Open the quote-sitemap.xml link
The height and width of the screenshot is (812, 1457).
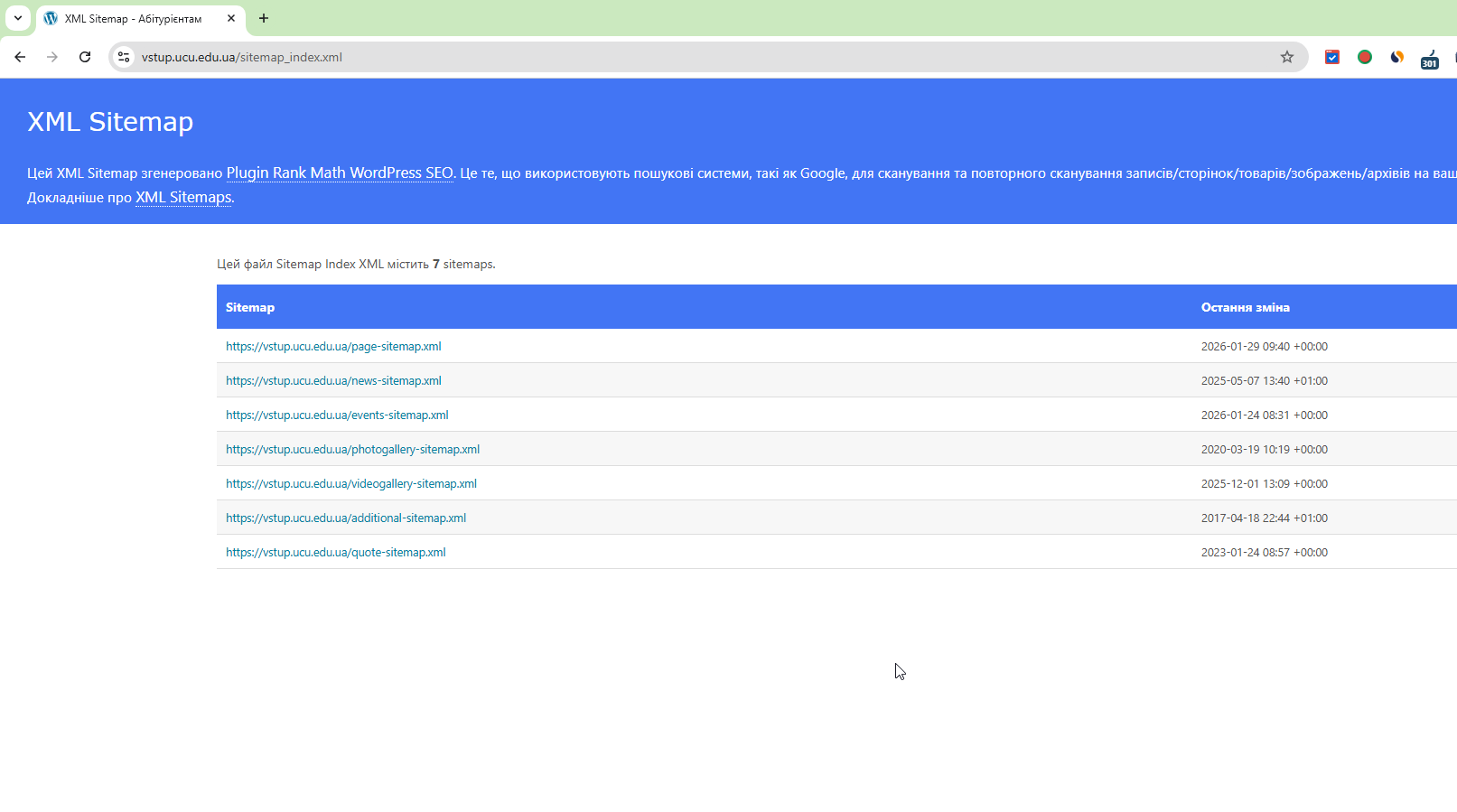[336, 552]
